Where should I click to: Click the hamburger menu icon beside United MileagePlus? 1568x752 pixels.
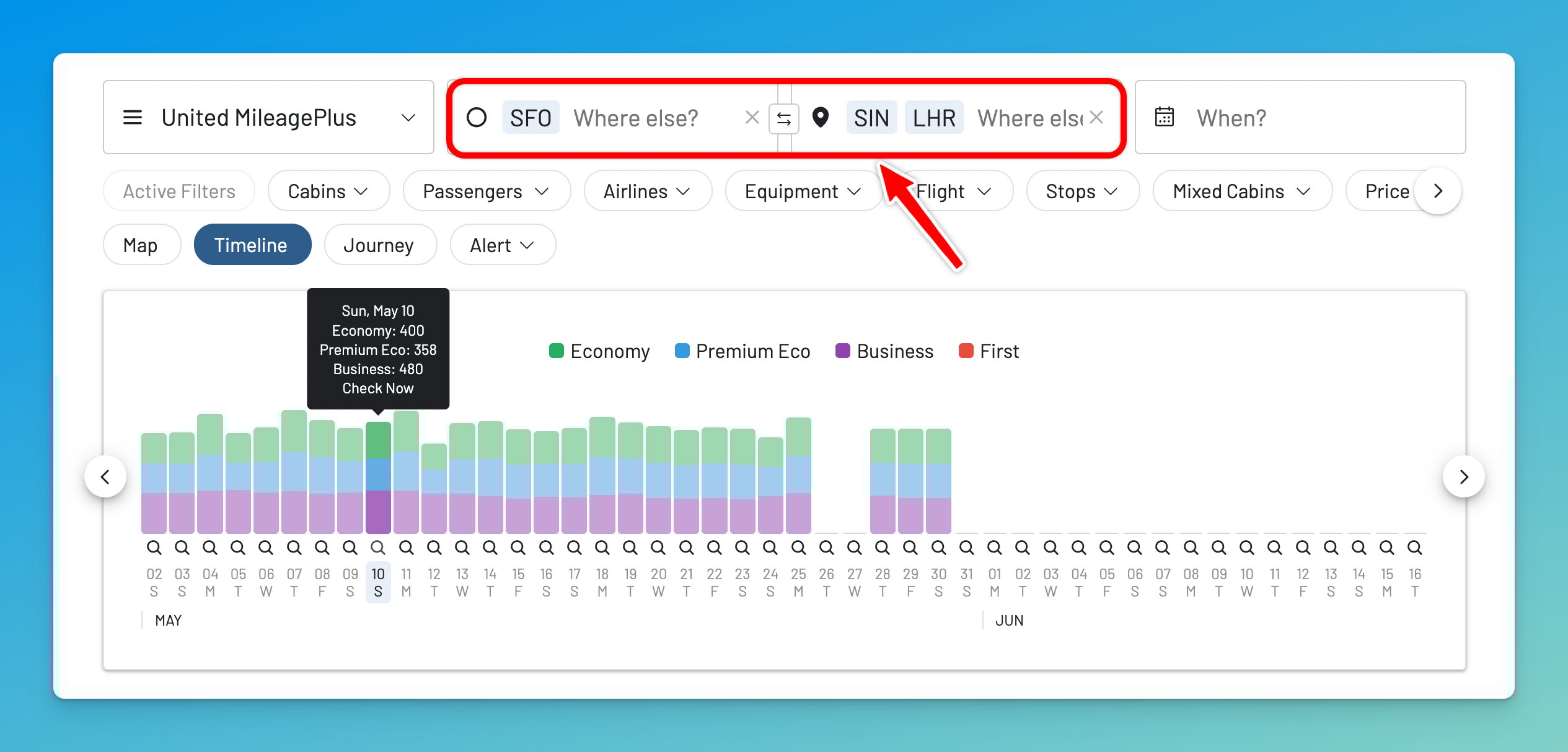[x=133, y=117]
